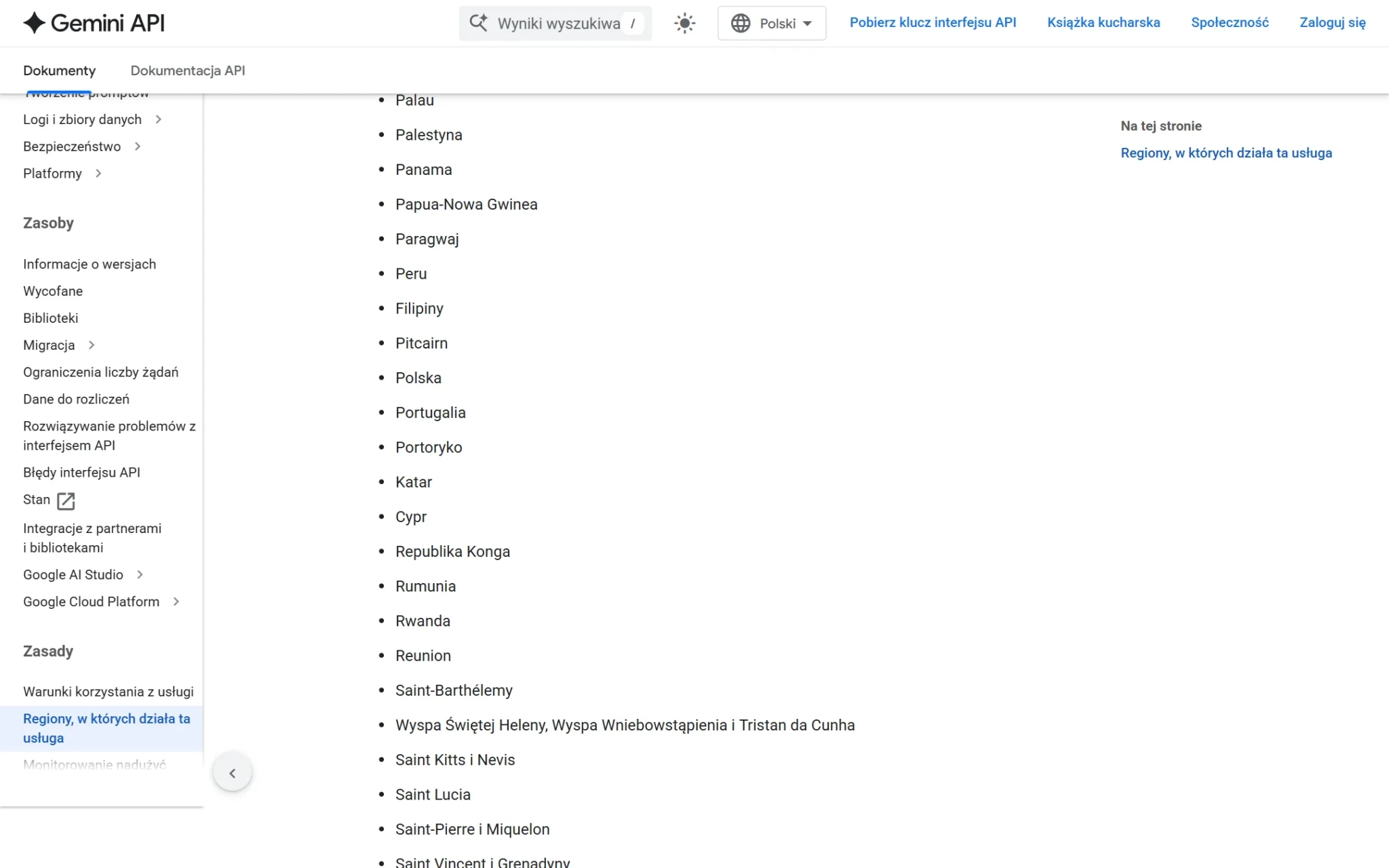Open Pobierz klucz interfejsu API link
Image resolution: width=1389 pixels, height=868 pixels.
[933, 22]
